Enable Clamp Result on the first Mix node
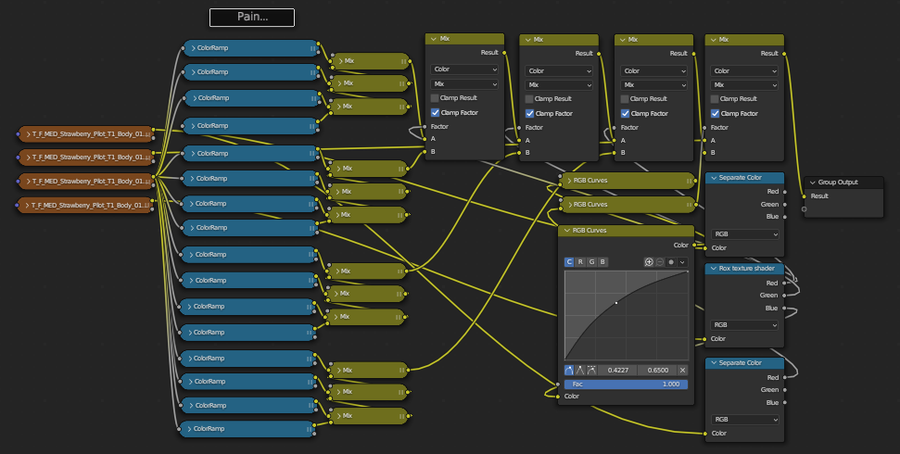The width and height of the screenshot is (900, 454). [435, 98]
